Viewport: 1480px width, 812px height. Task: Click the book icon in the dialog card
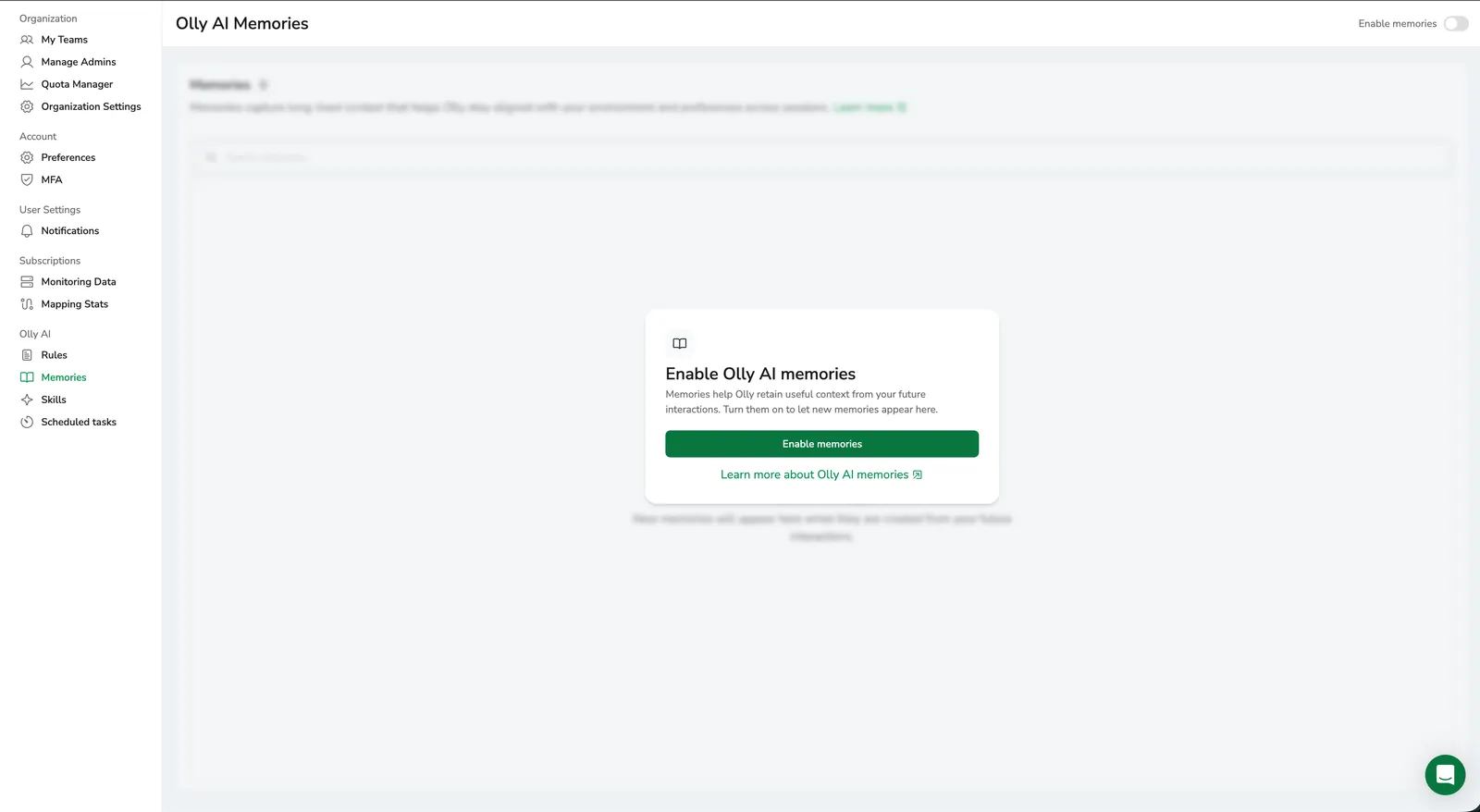tap(680, 343)
